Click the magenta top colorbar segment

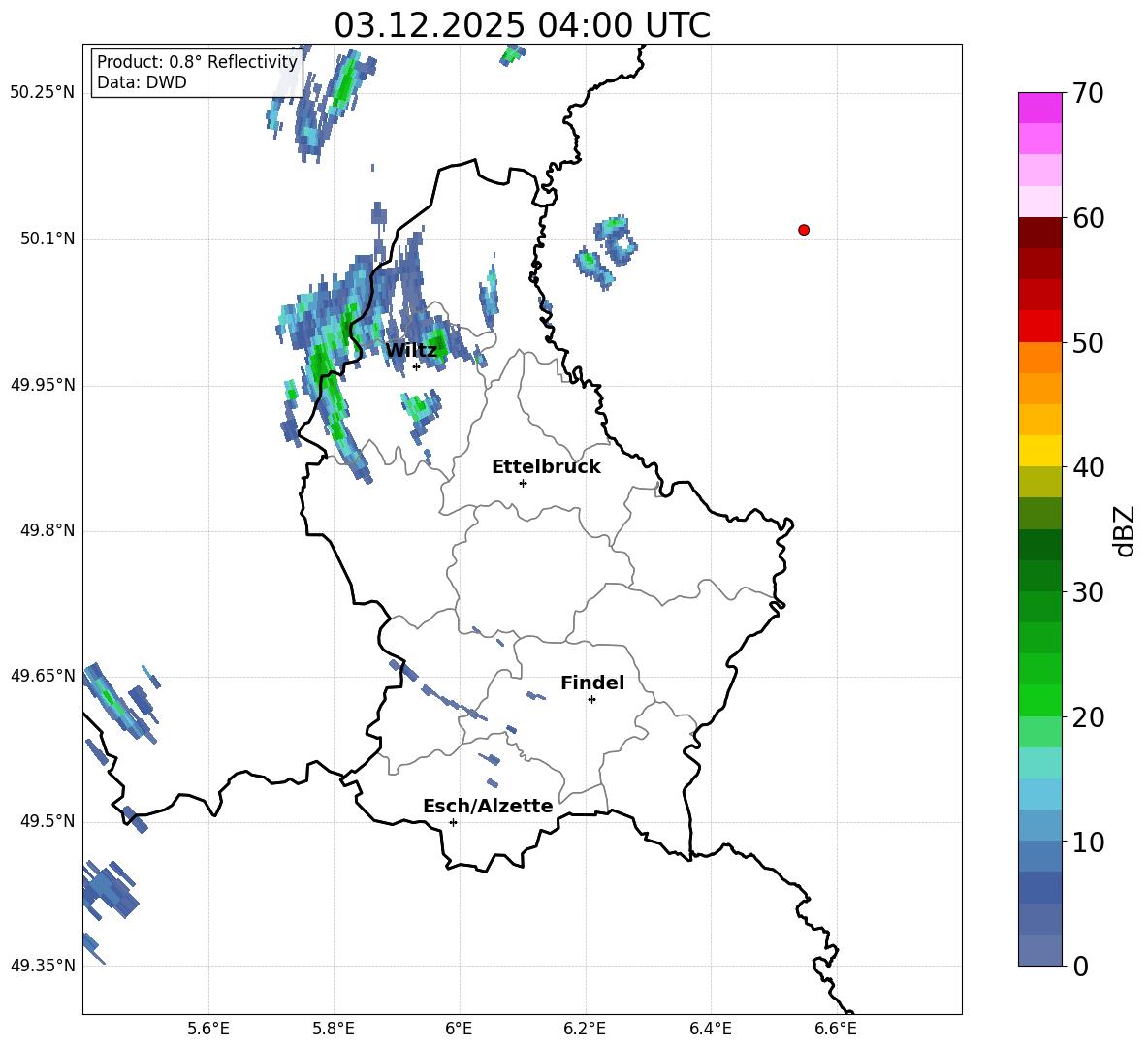1039,108
